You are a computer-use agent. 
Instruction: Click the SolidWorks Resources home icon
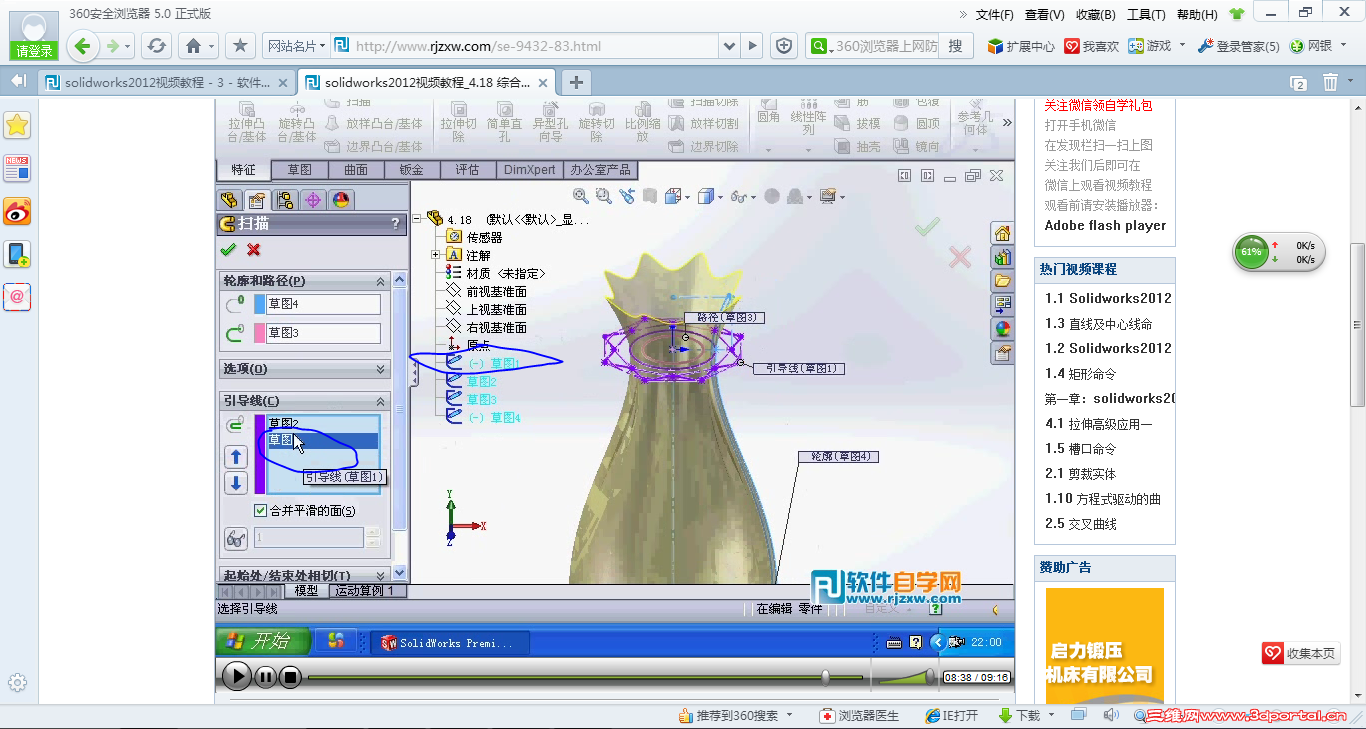[x=1002, y=233]
